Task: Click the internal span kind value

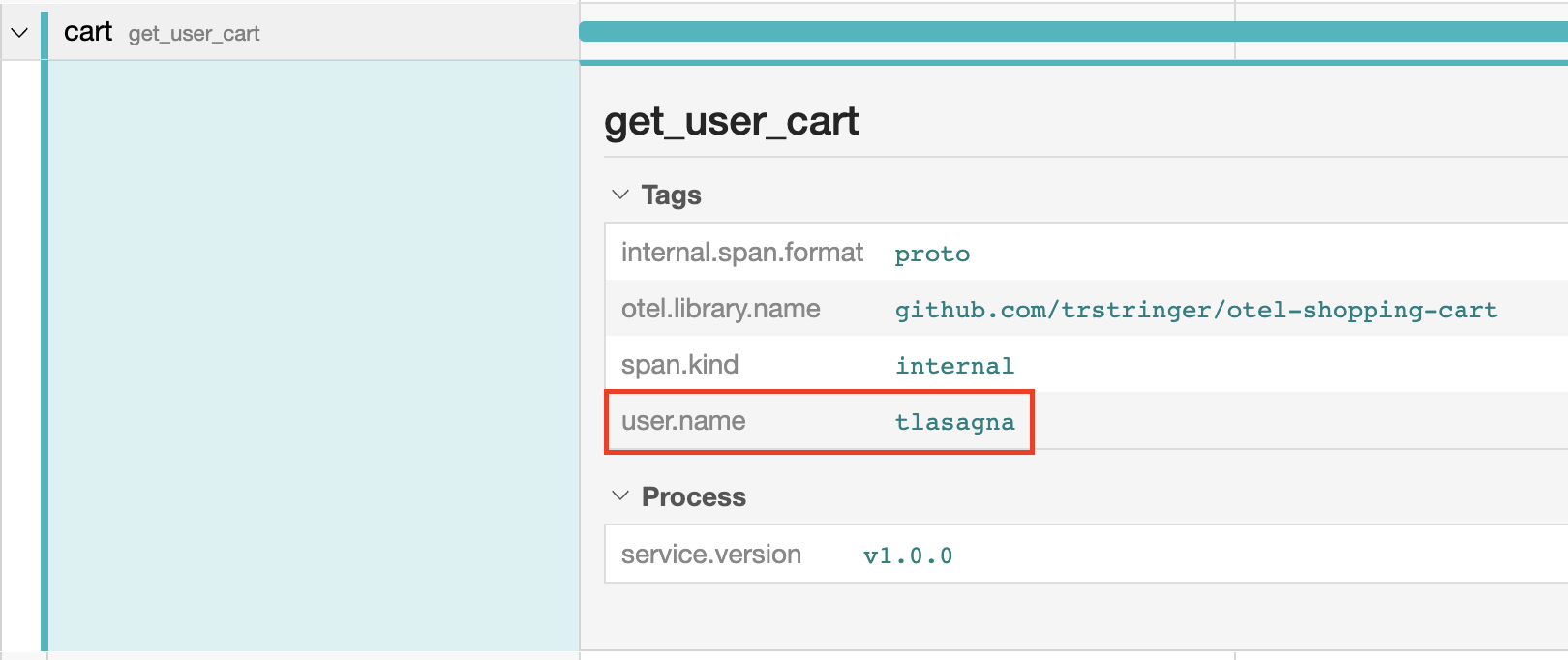Action: [x=953, y=366]
